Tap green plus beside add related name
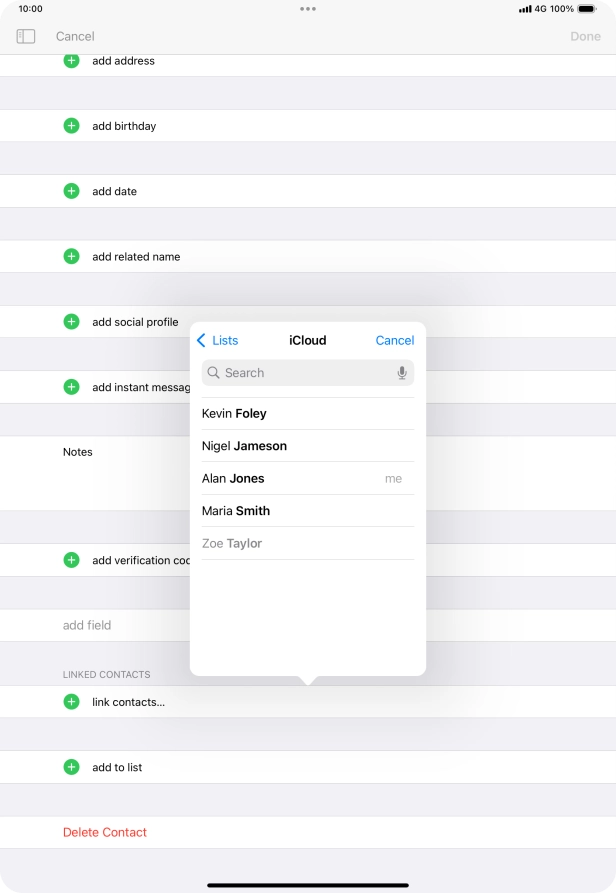 [71, 256]
